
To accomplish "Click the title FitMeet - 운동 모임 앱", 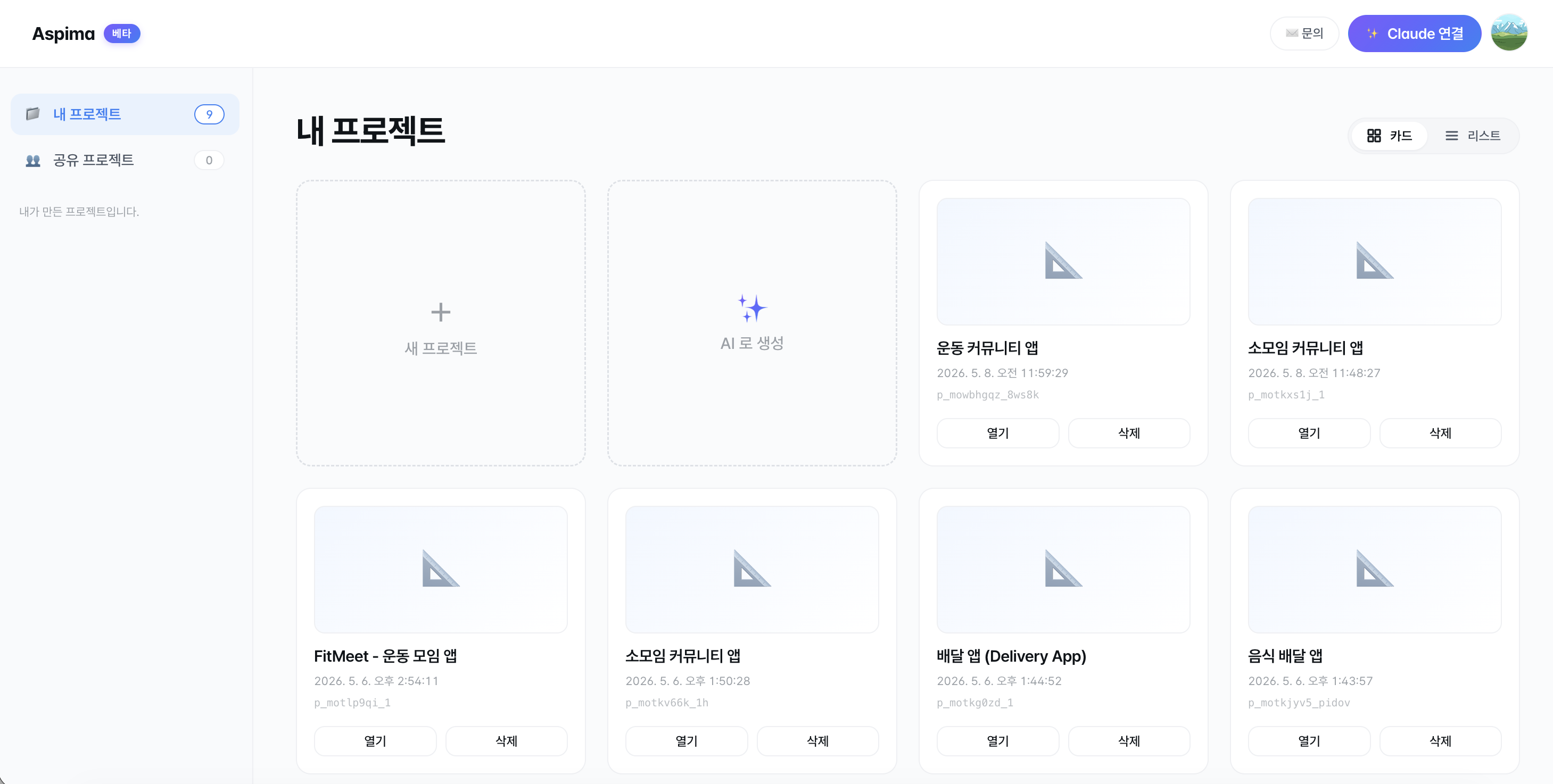I will pos(385,656).
